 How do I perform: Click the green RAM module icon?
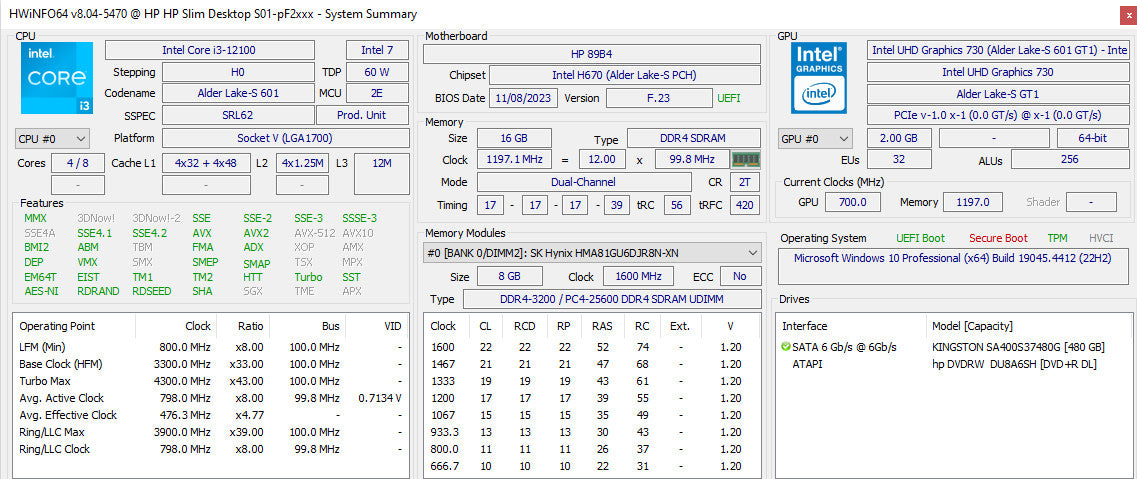745,159
